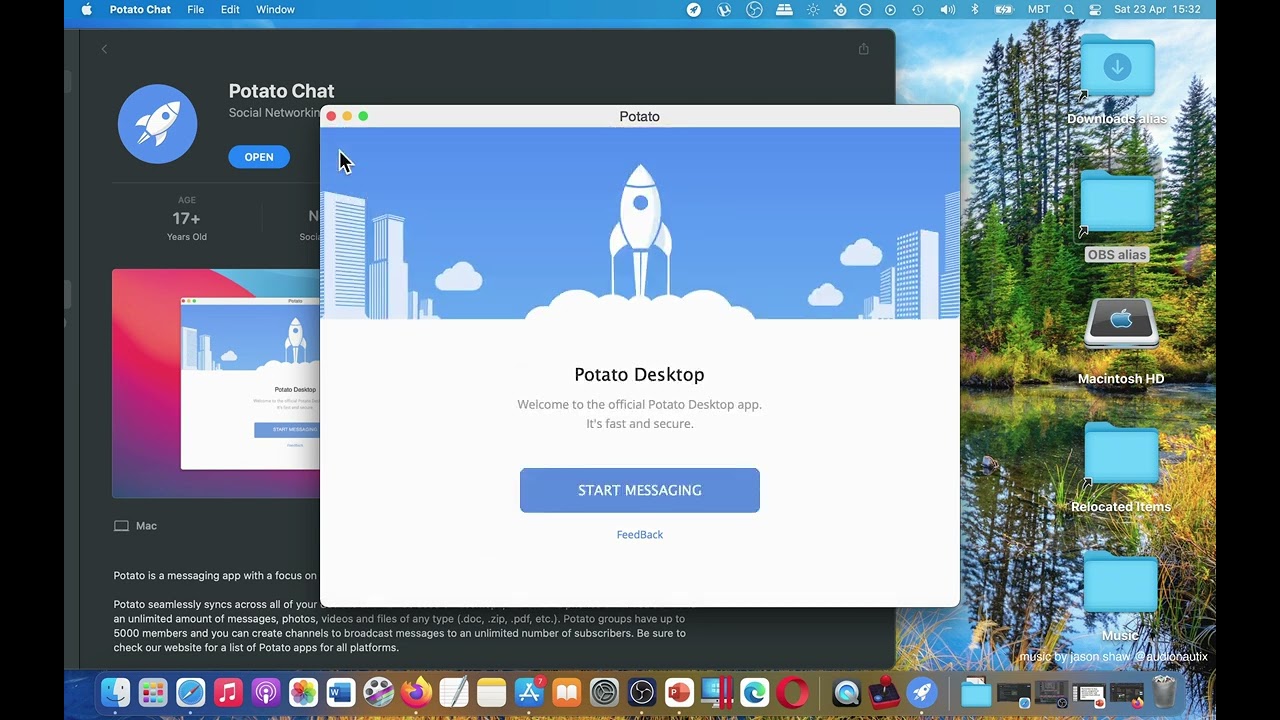Click the App Store share icon
This screenshot has width=1280, height=720.
tap(863, 49)
